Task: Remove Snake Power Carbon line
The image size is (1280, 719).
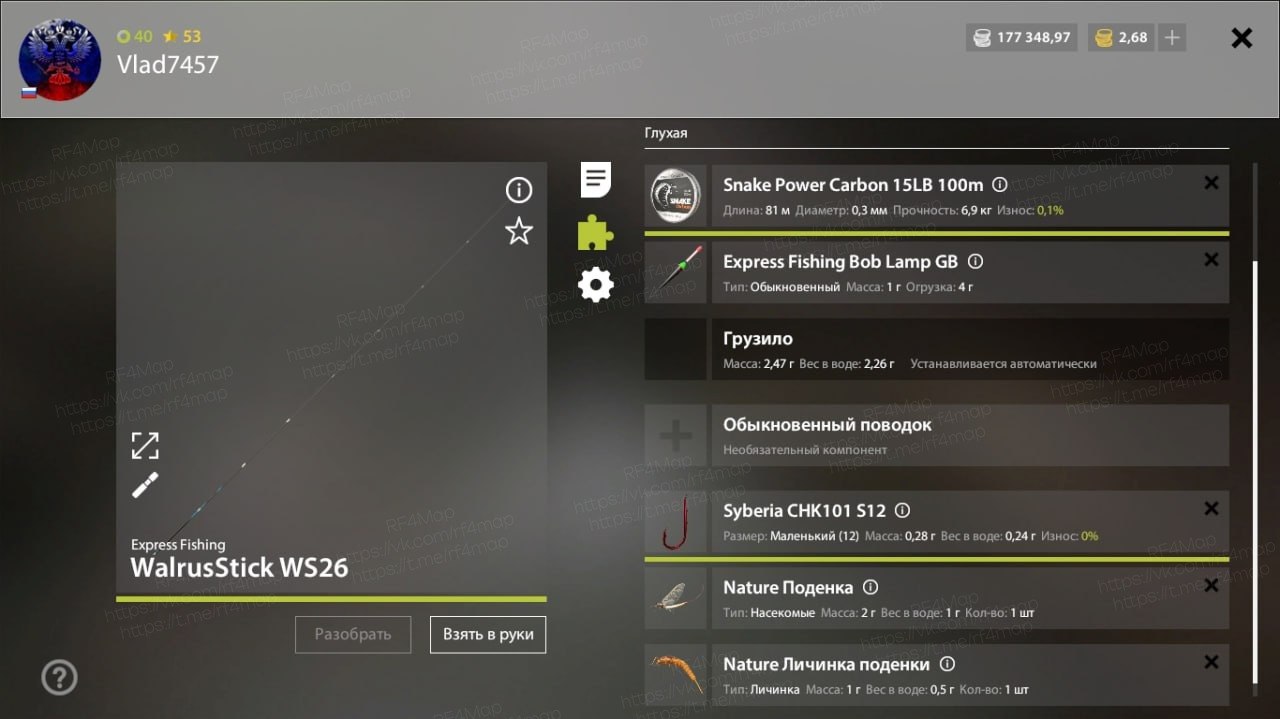Action: click(x=1211, y=183)
